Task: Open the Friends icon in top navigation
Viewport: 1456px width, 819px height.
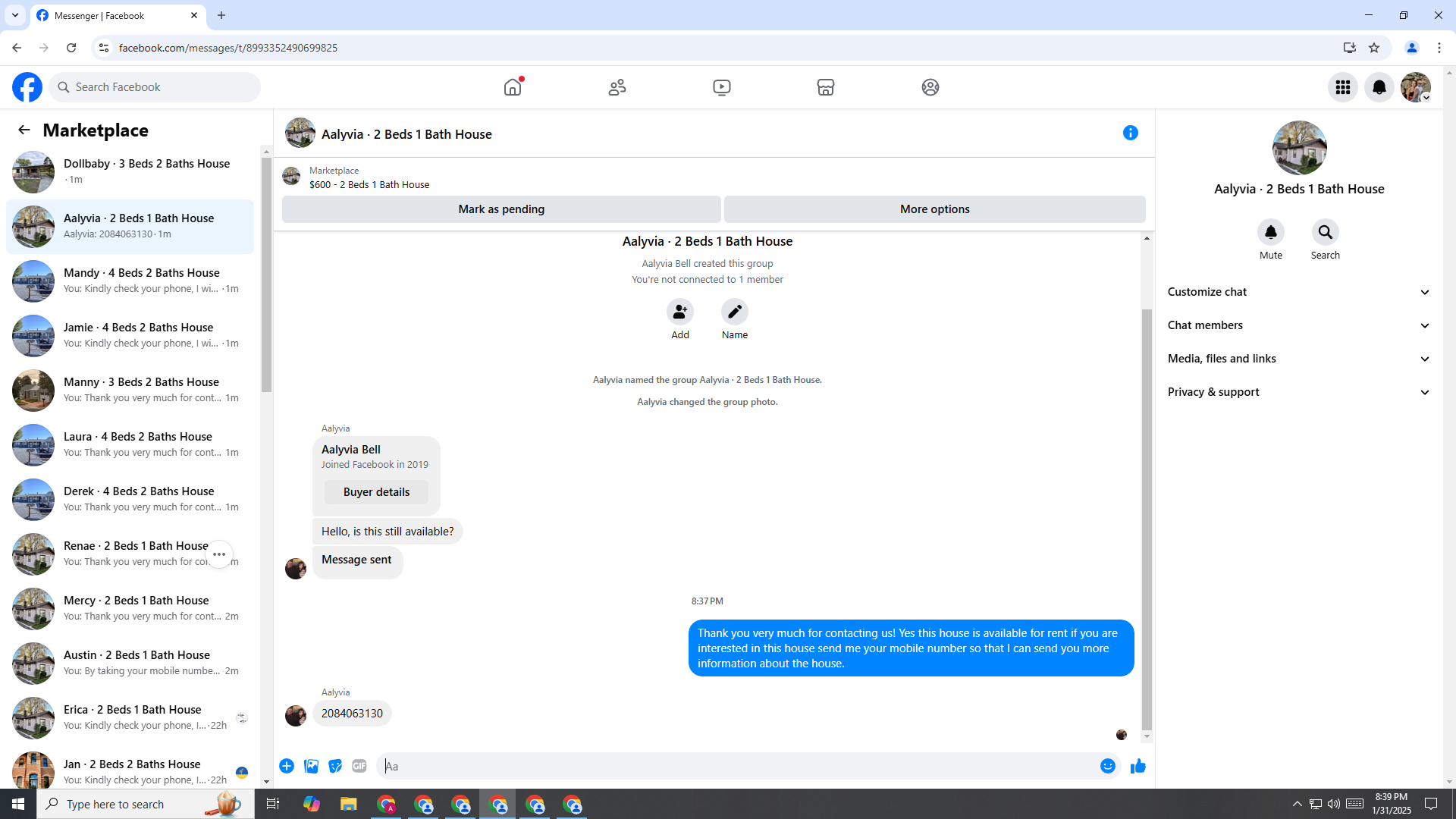Action: coord(617,87)
